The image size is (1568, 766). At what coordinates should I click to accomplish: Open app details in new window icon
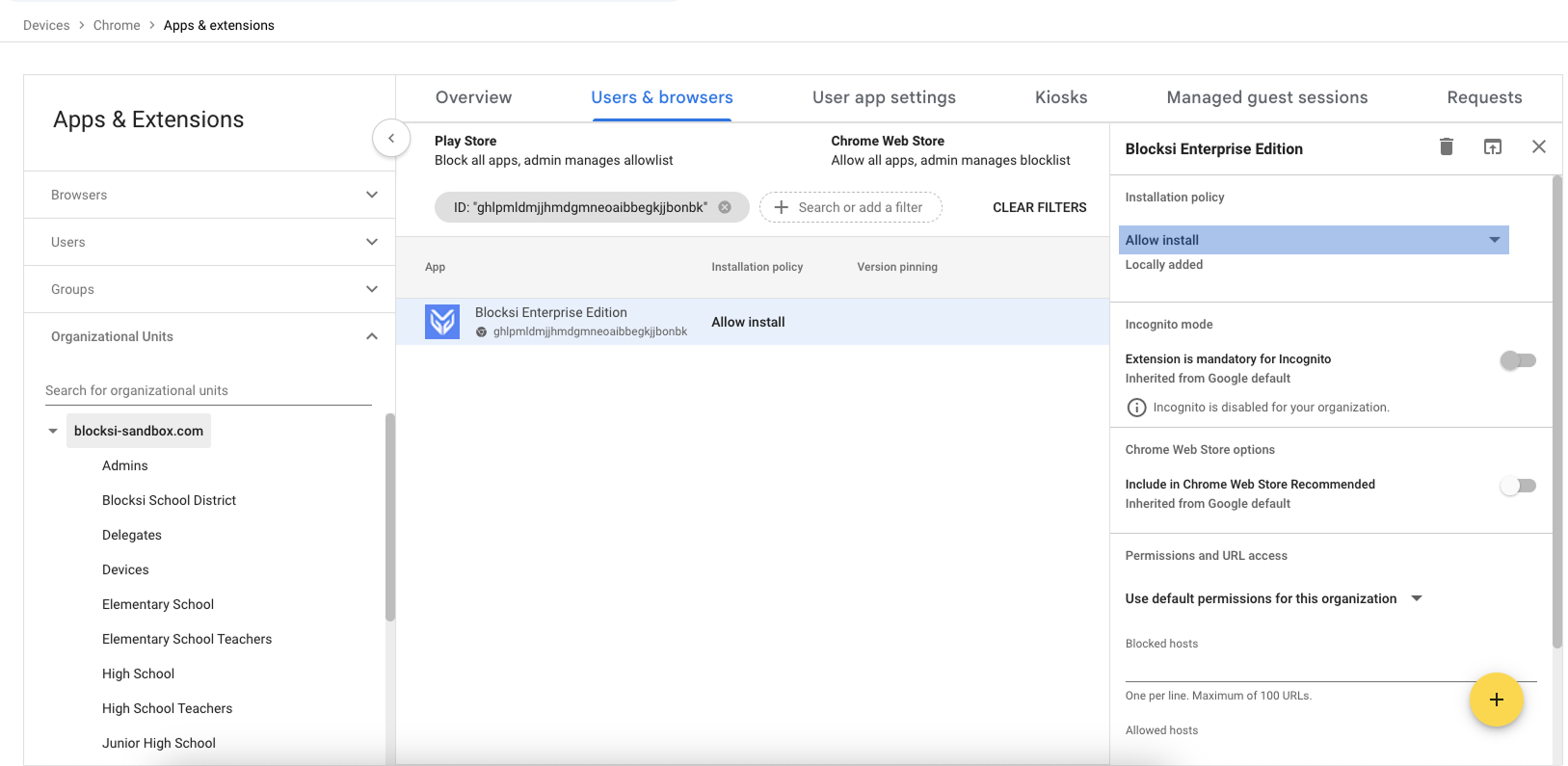tap(1493, 146)
